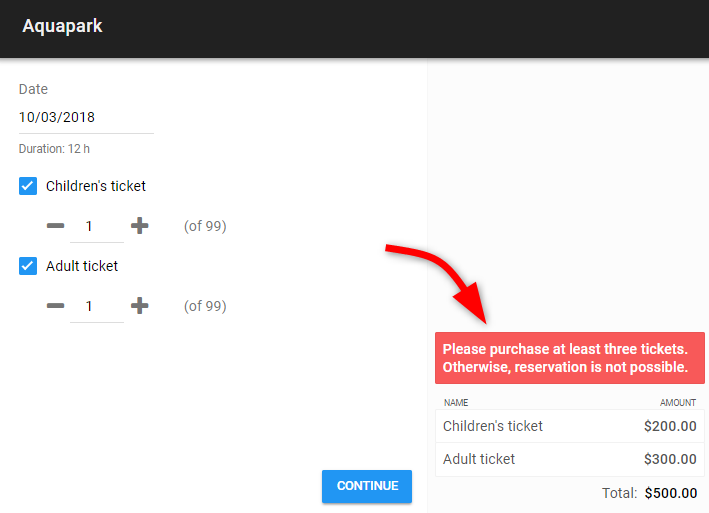Increase the Children's ticket quantity with plus
This screenshot has width=709, height=513.
tap(139, 226)
